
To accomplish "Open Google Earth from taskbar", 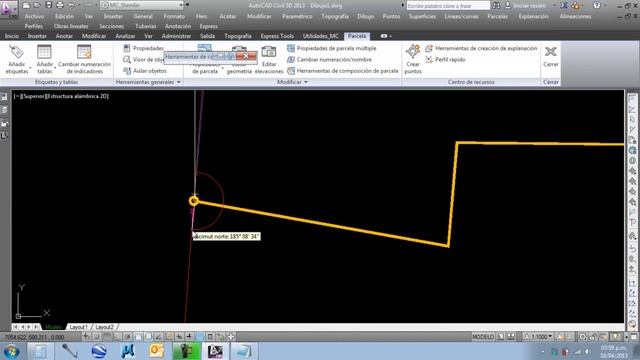I will 99,351.
